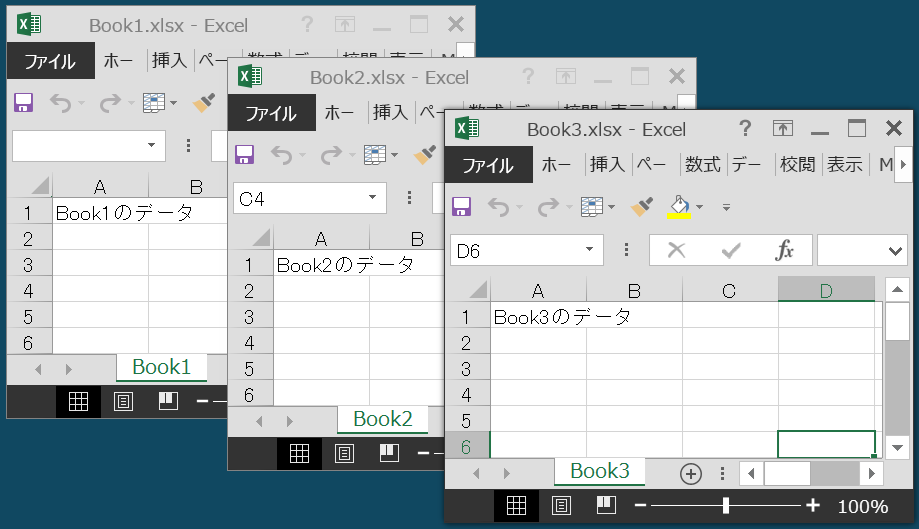
Task: Click vertical scrollbar down arrow in Book3
Action: click(x=897, y=448)
